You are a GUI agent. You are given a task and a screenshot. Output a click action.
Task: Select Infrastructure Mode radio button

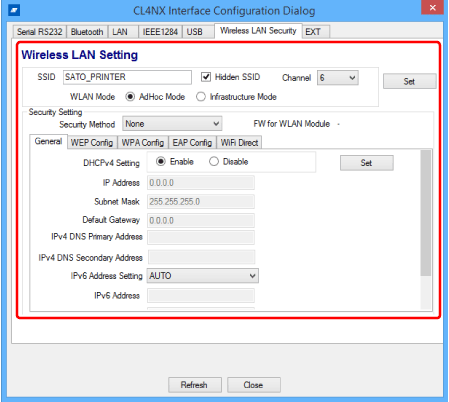pyautogui.click(x=201, y=97)
